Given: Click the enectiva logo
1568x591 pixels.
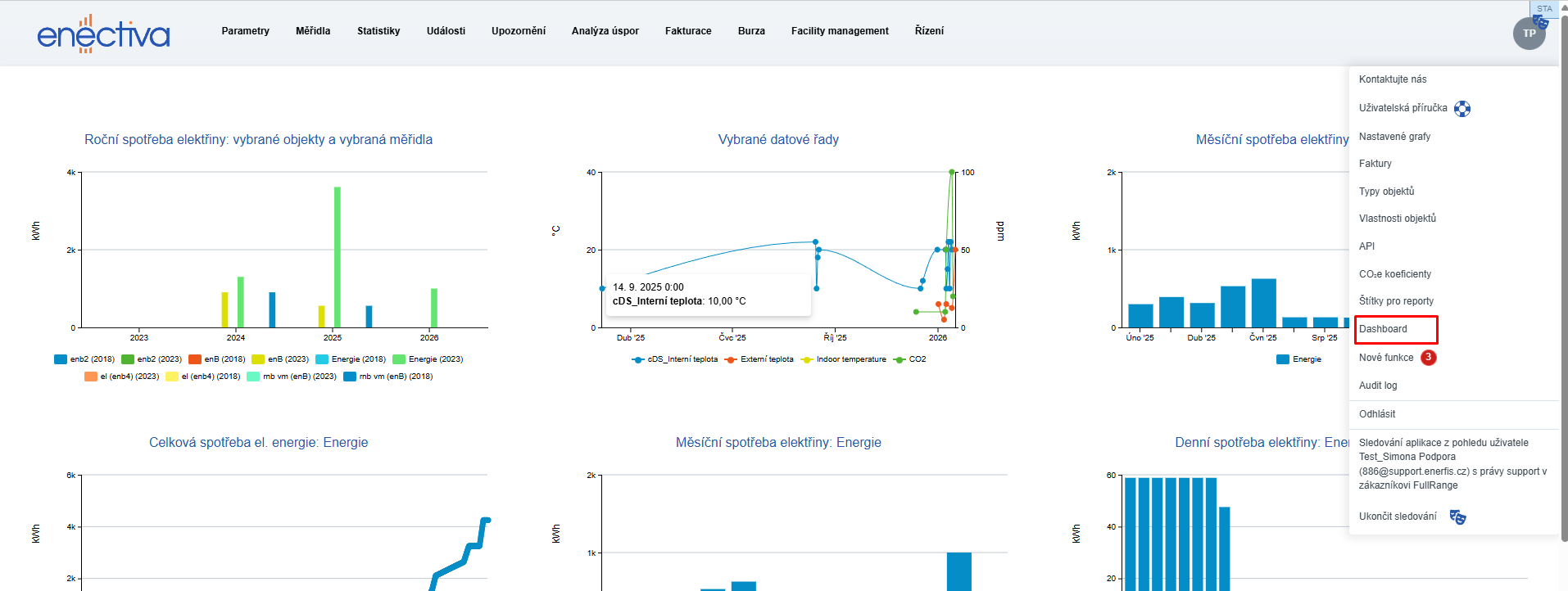Looking at the screenshot, I should point(103,34).
